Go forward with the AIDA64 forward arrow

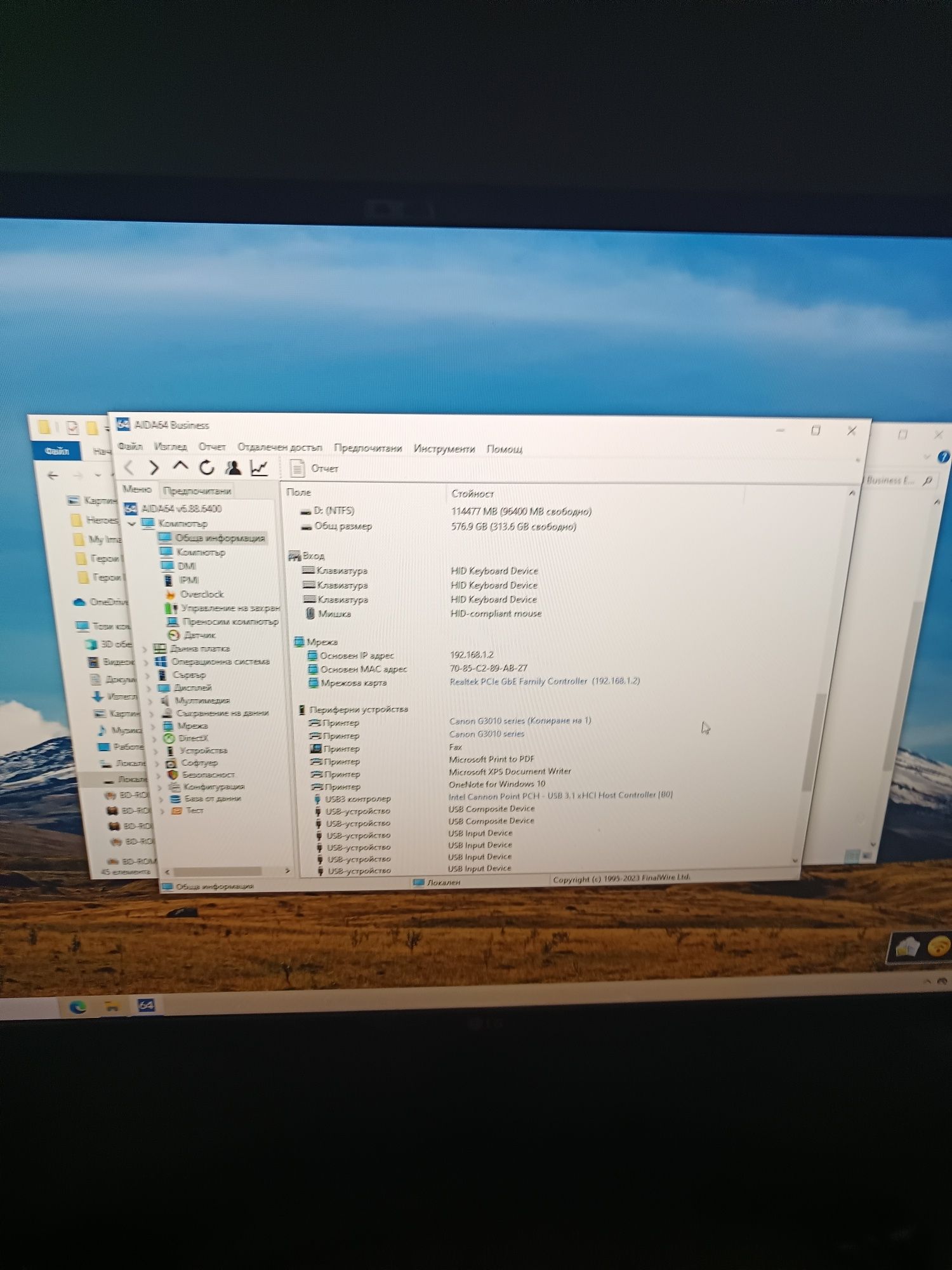tap(154, 468)
